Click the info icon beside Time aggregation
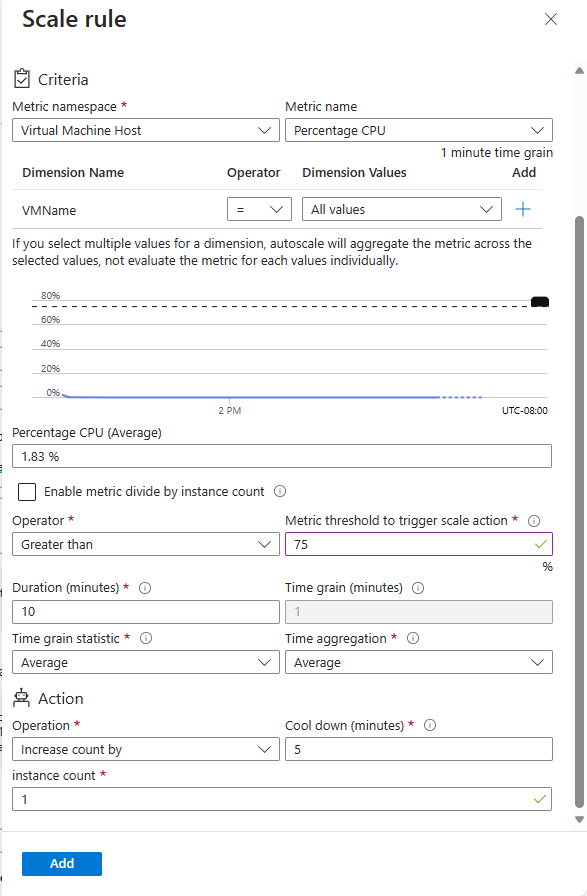Screen dimensions: 587x896 point(412,638)
